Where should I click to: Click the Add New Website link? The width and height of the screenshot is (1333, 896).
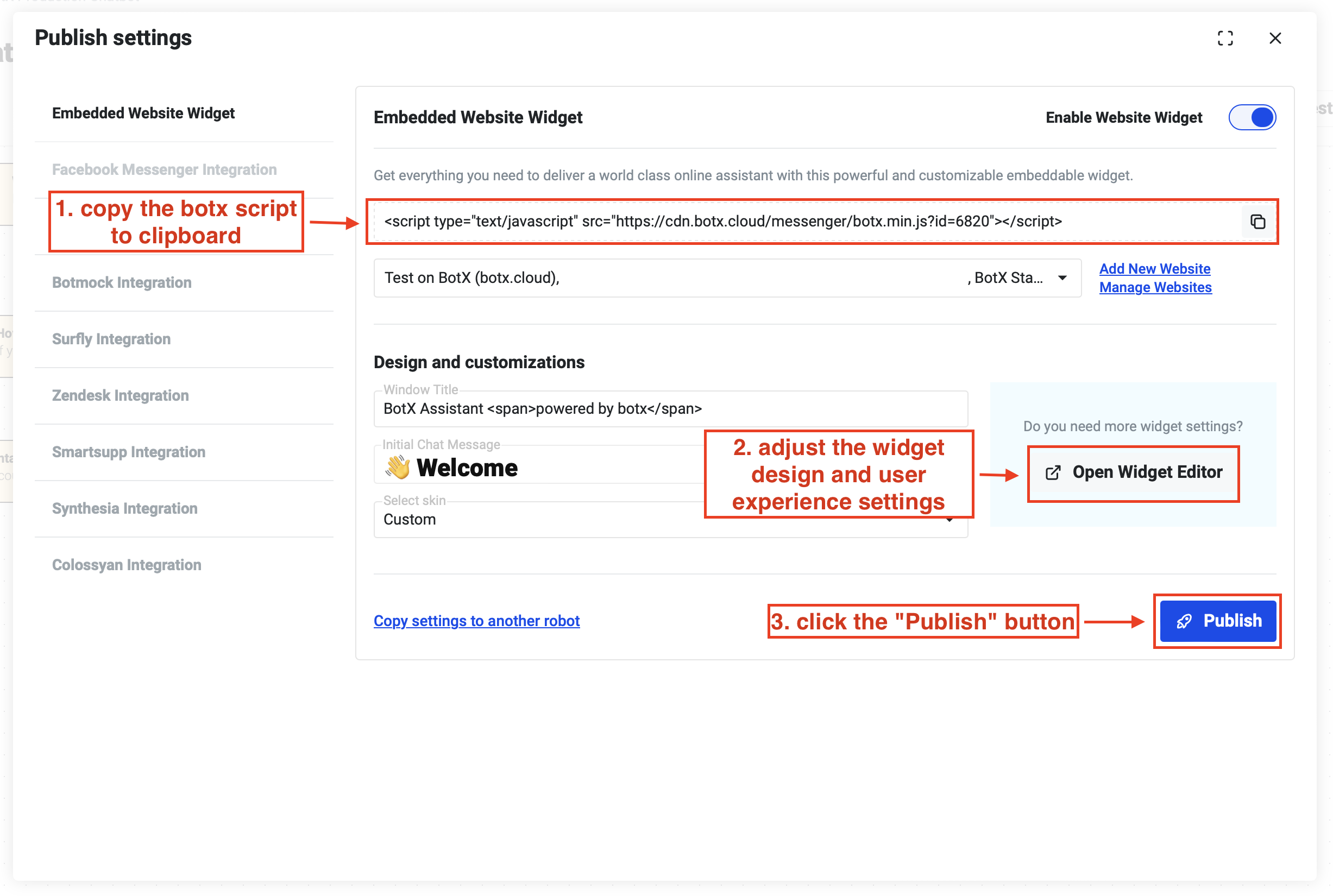coord(1155,269)
